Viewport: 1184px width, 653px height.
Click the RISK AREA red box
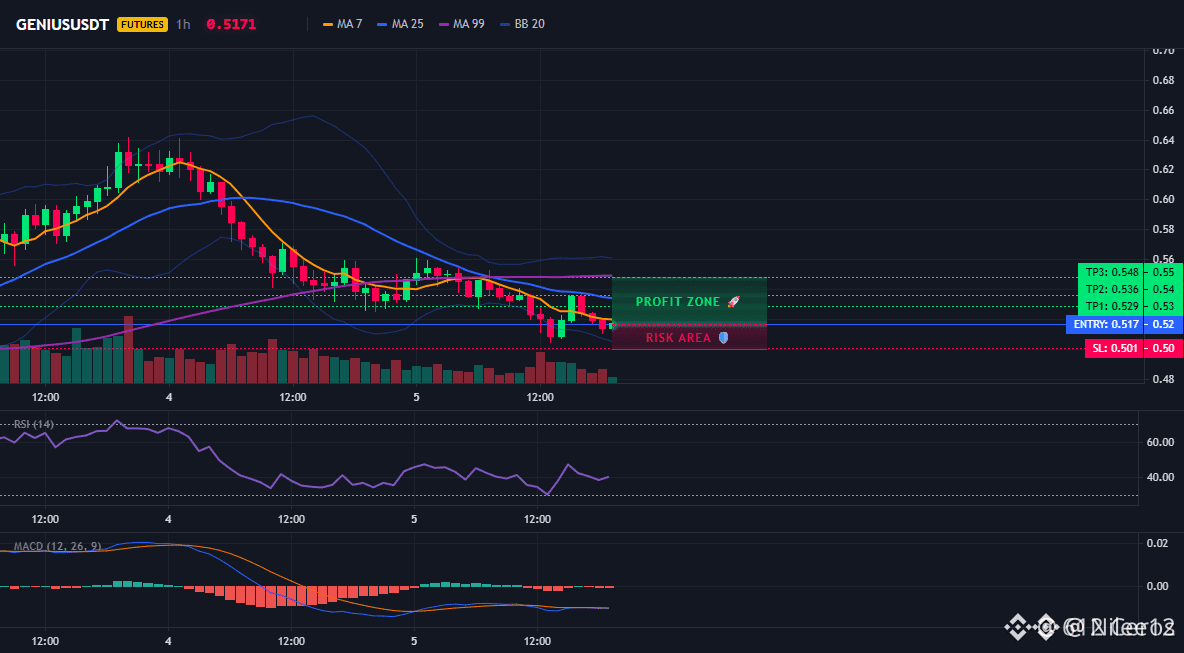tap(689, 337)
